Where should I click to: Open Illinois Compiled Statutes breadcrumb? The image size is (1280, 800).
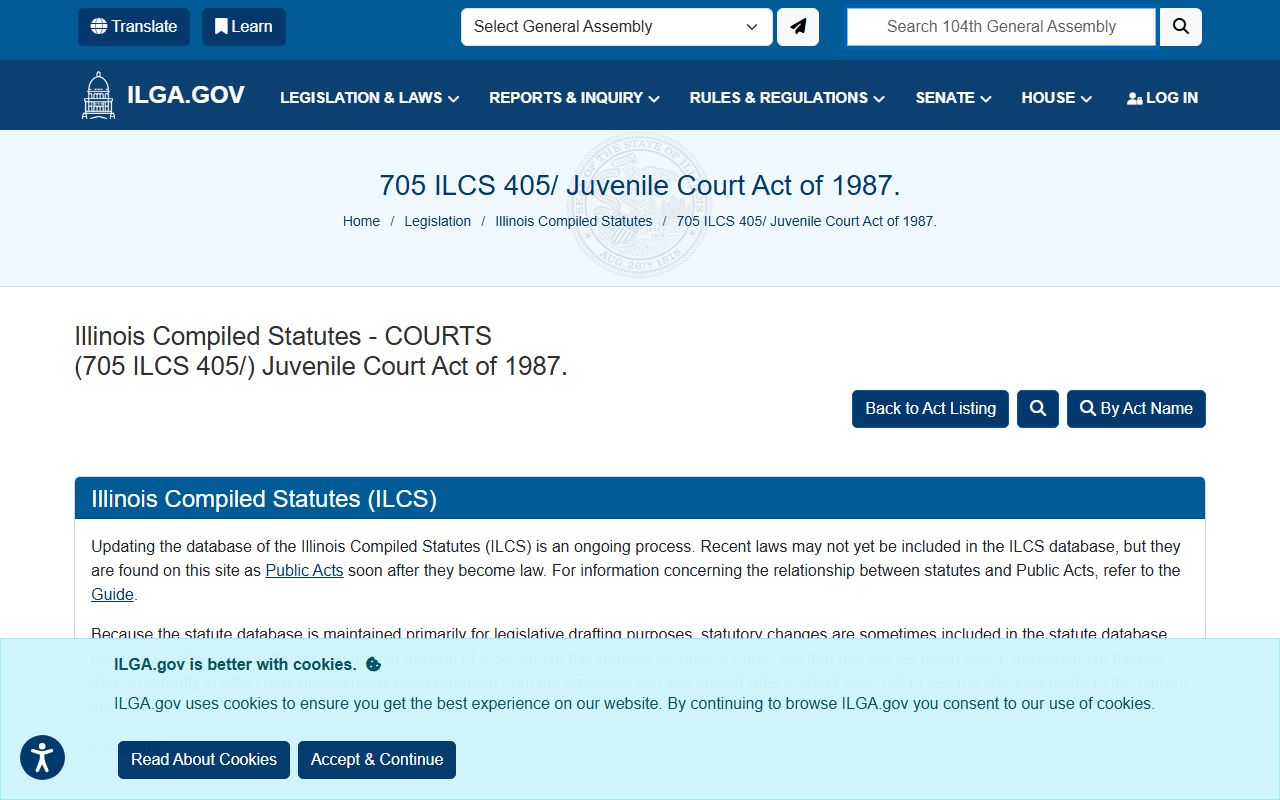[574, 221]
